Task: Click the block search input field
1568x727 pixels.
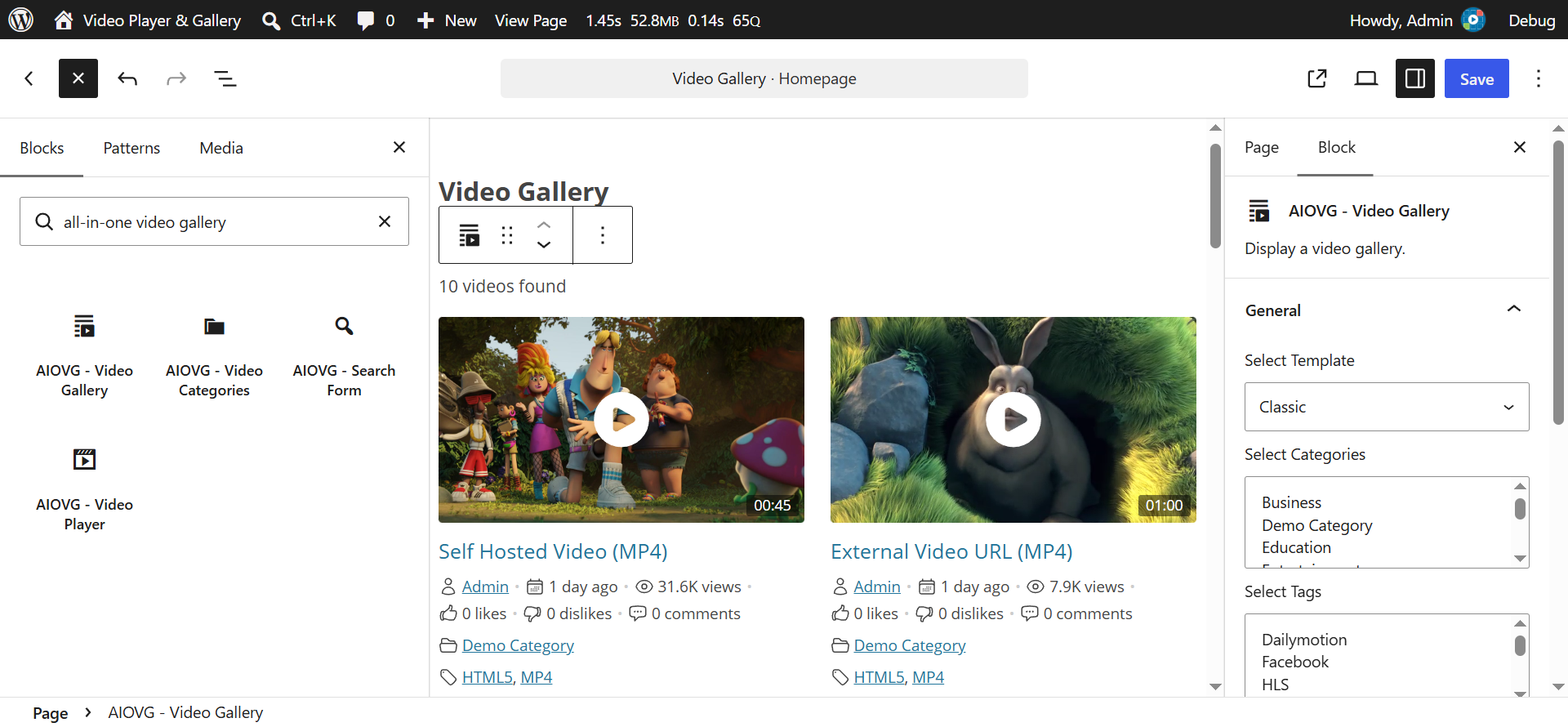Action: (x=214, y=221)
